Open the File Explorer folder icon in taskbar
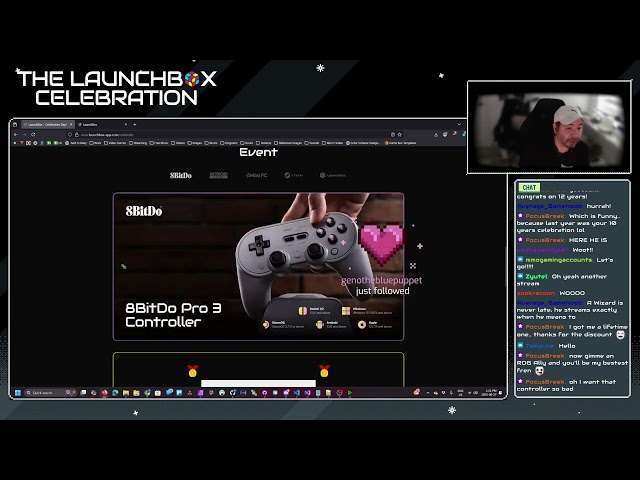640x480 pixels. click(x=126, y=393)
